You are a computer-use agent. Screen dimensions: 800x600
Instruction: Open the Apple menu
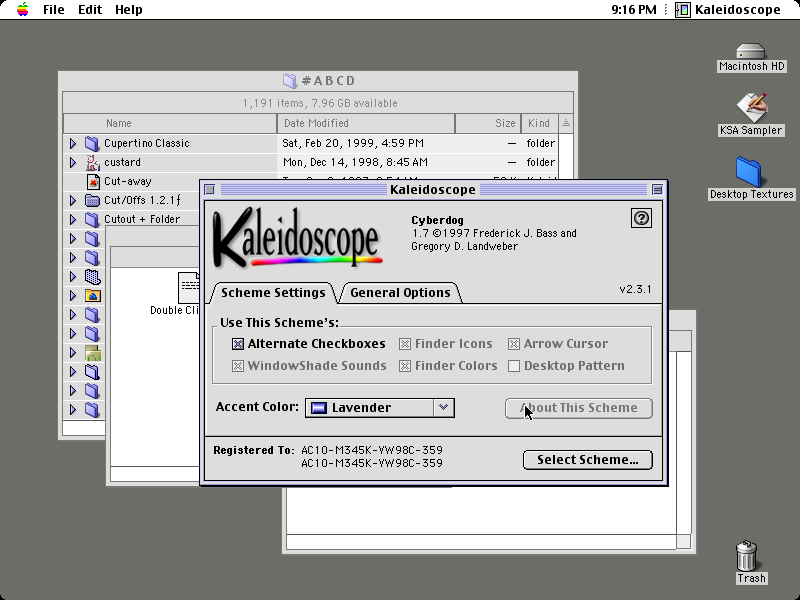[22, 9]
